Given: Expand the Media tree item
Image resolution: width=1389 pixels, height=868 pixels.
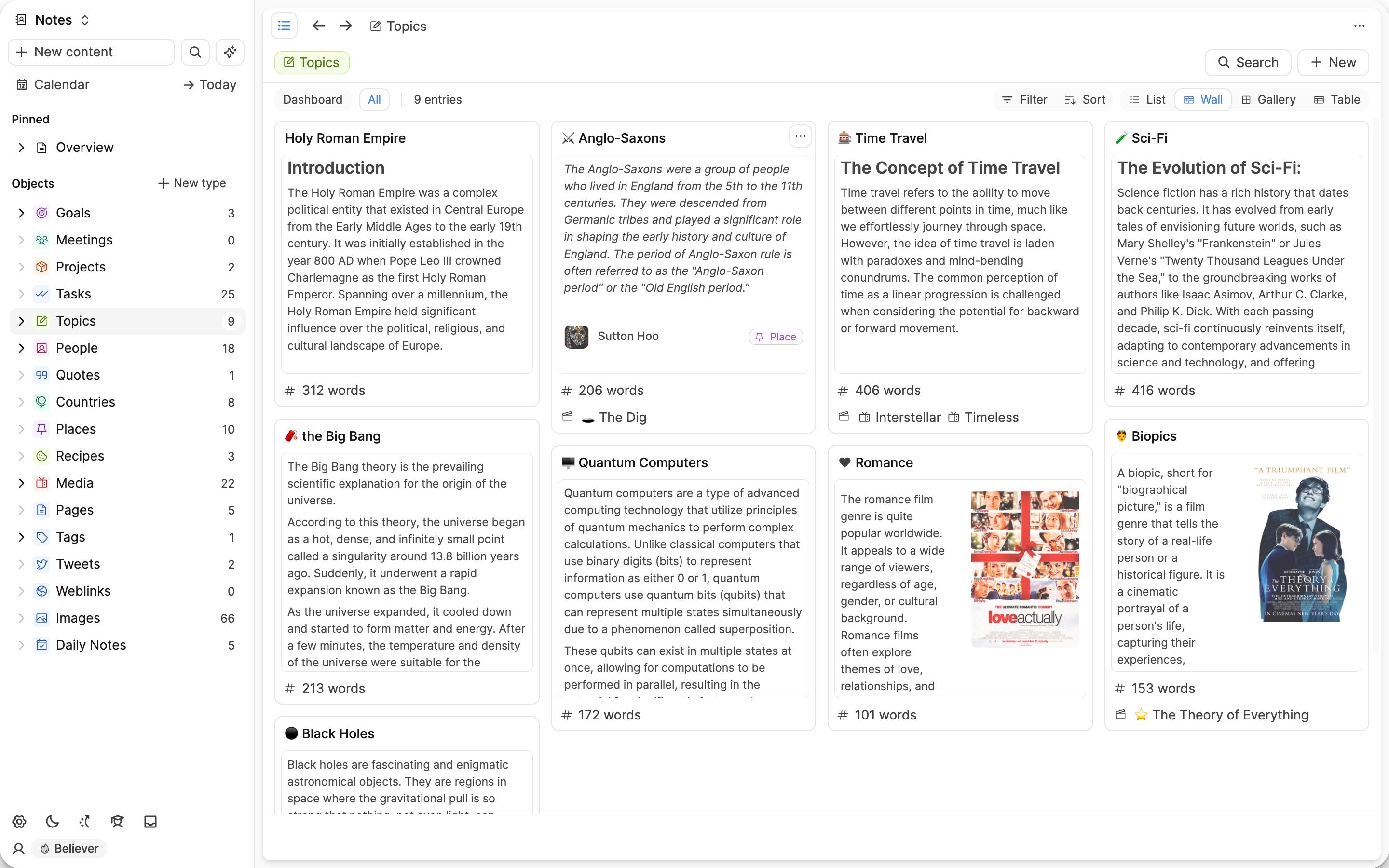Looking at the screenshot, I should click(21, 483).
